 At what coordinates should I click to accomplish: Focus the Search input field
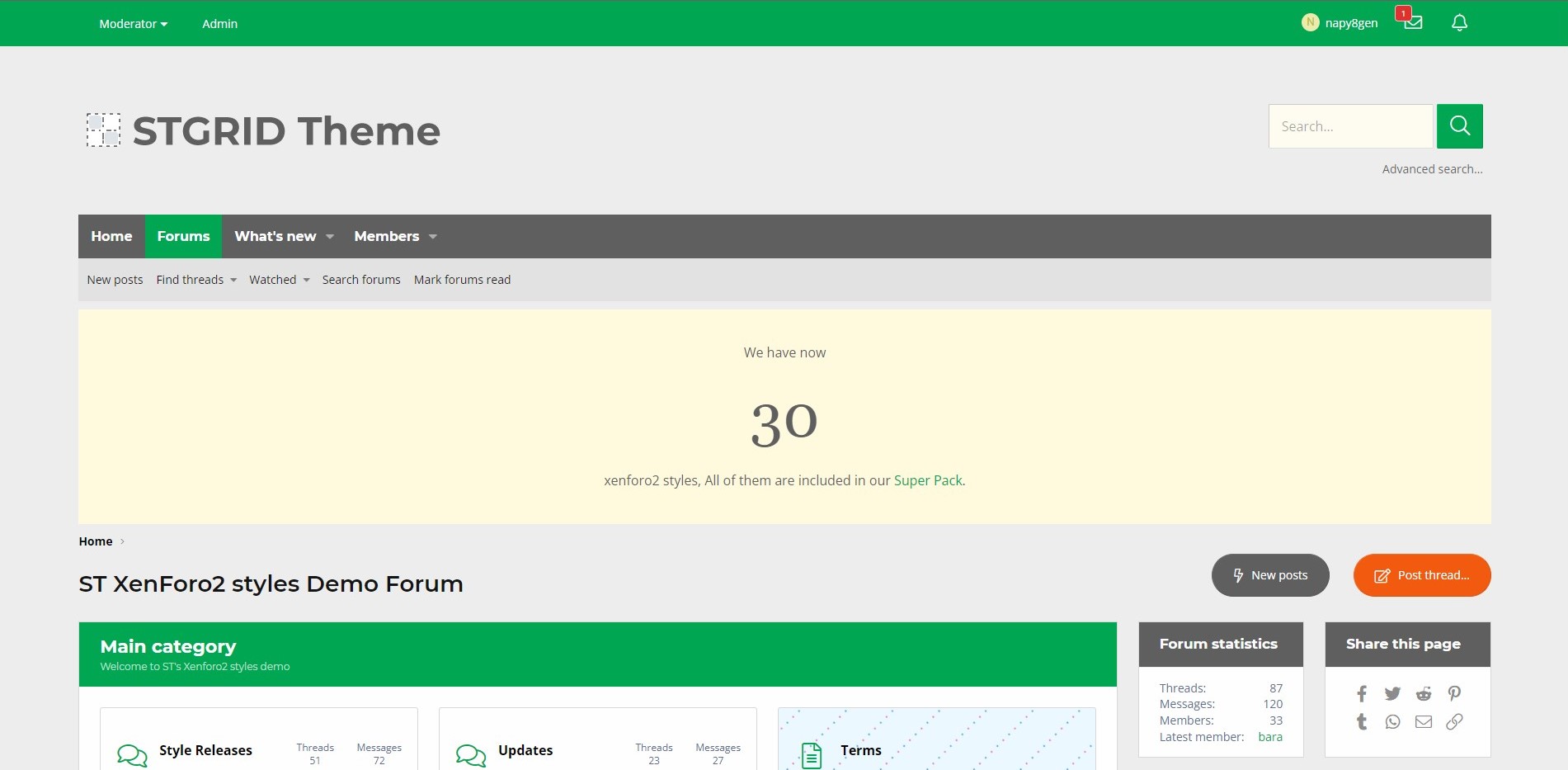coord(1350,126)
